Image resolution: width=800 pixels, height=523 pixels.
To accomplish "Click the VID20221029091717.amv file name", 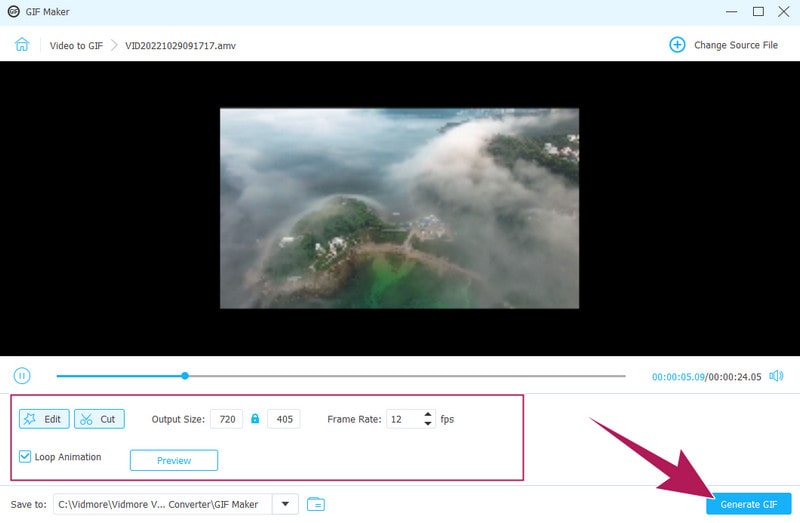I will (x=181, y=45).
